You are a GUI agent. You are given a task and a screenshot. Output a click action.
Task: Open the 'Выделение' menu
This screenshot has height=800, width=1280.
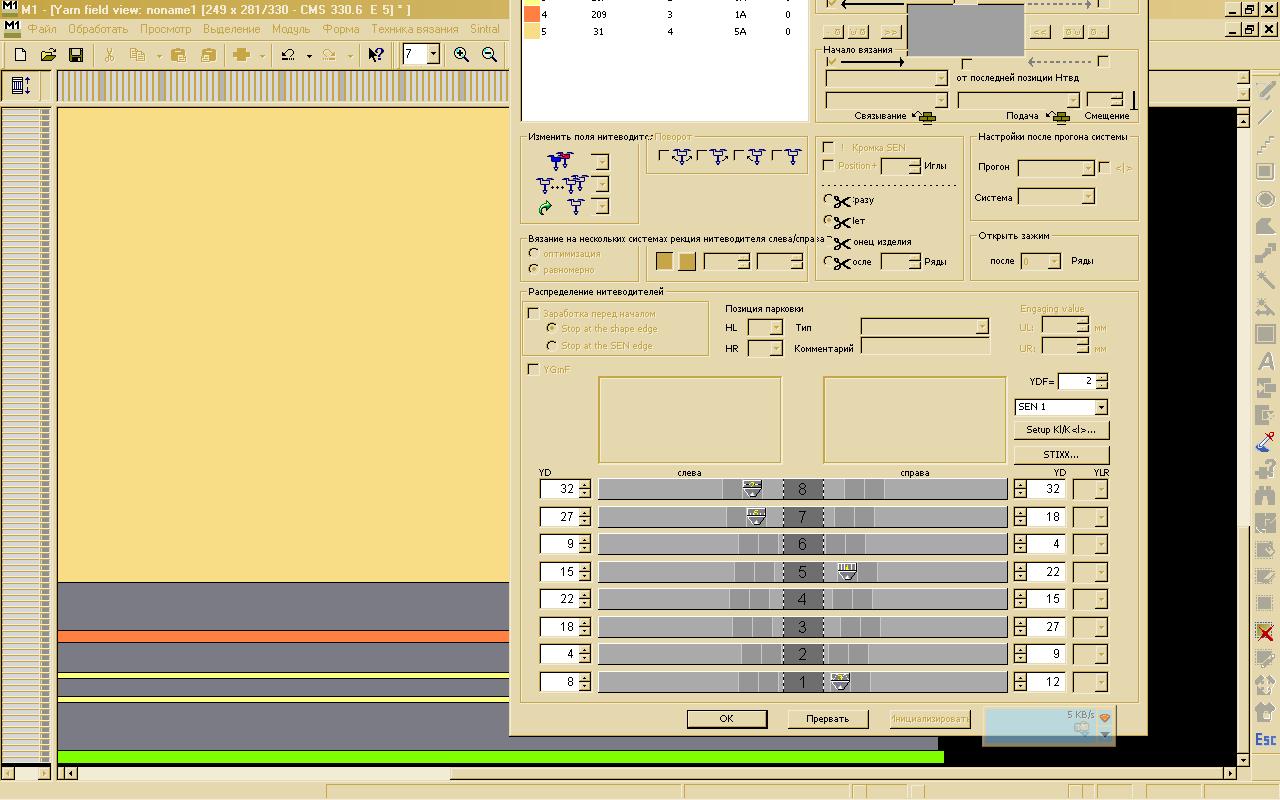click(x=232, y=29)
